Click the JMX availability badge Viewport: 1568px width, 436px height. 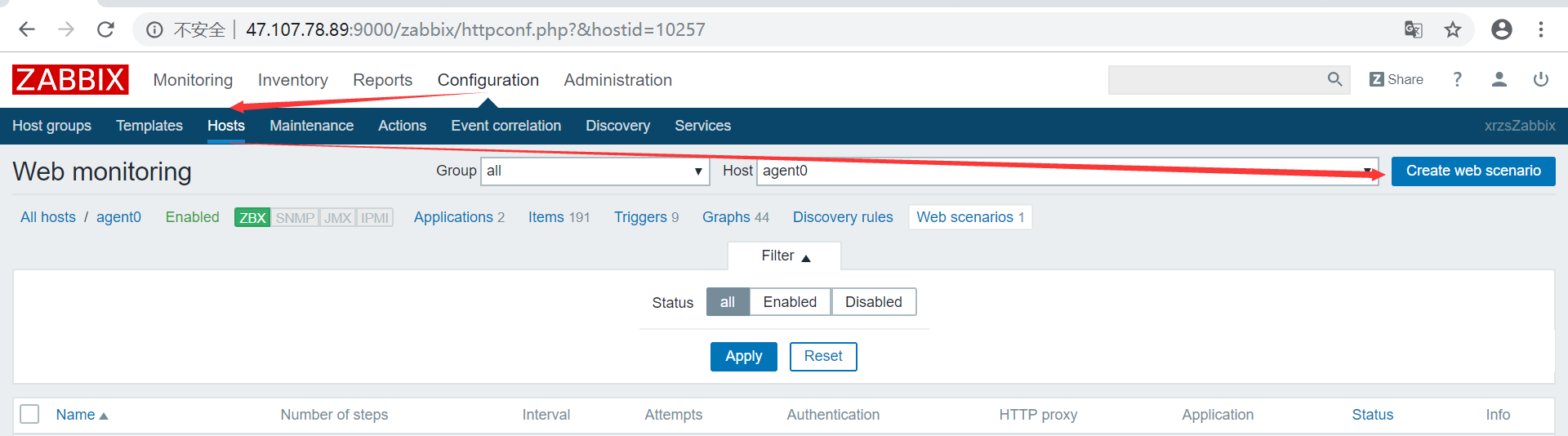click(x=337, y=217)
